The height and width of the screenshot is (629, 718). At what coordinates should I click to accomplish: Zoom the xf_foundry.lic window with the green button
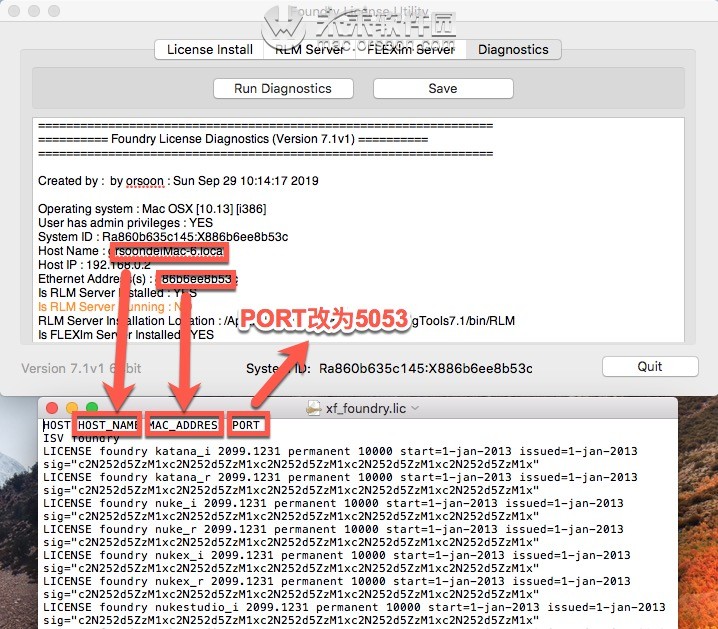(x=92, y=407)
